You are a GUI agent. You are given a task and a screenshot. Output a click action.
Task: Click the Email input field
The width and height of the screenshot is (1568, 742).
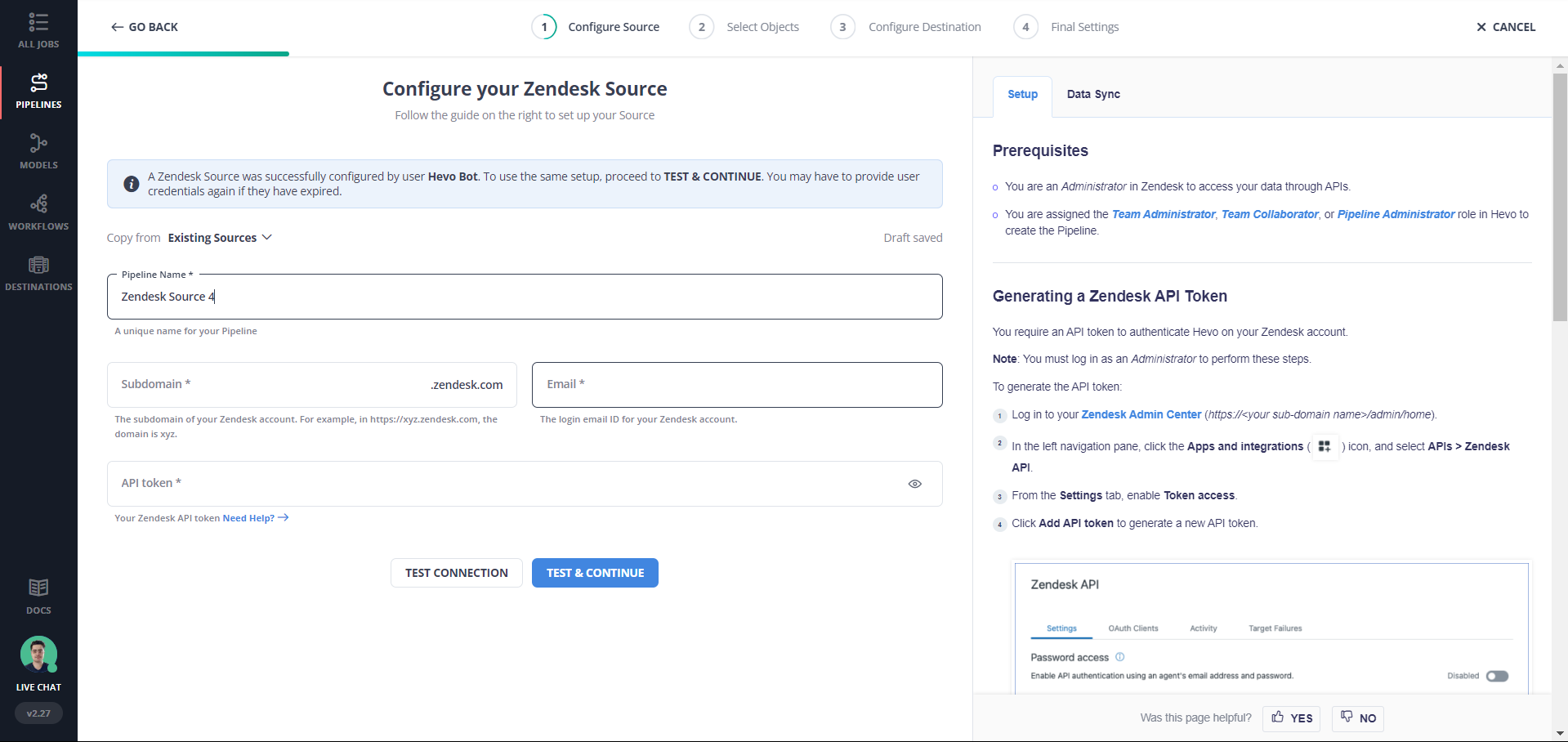pos(737,385)
